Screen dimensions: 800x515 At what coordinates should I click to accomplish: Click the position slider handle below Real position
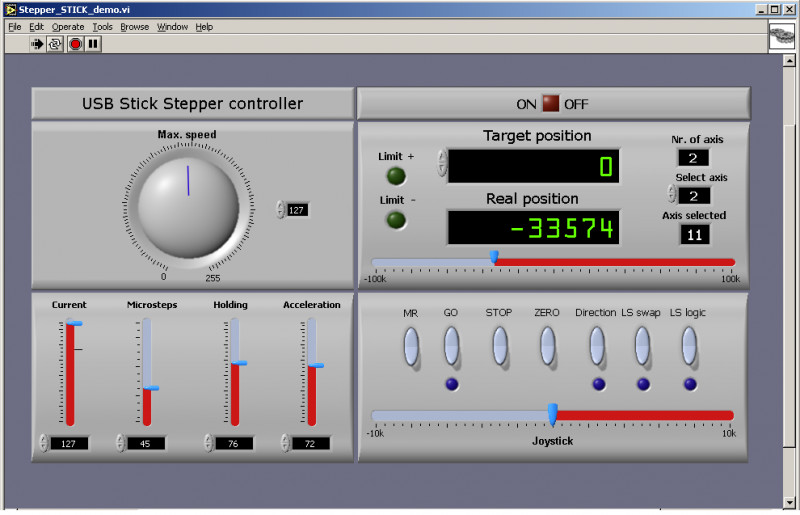click(494, 257)
